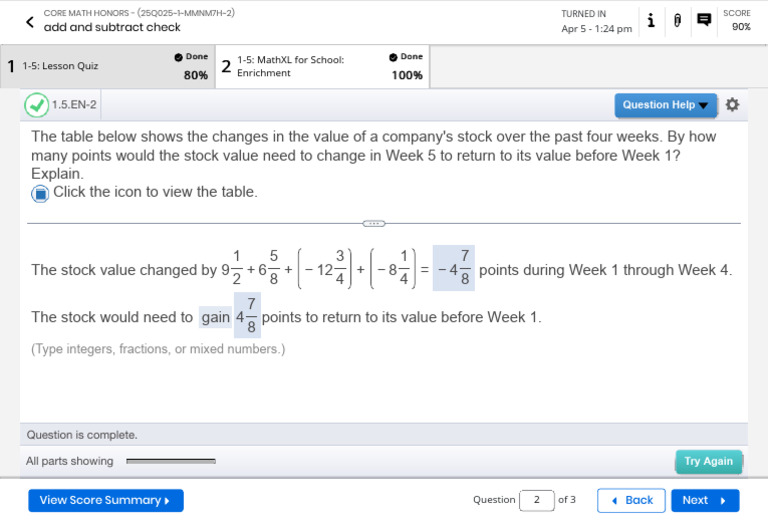The image size is (768, 523).
Task: Click the Done icon on Lesson Quiz tab
Action: pyautogui.click(x=178, y=57)
